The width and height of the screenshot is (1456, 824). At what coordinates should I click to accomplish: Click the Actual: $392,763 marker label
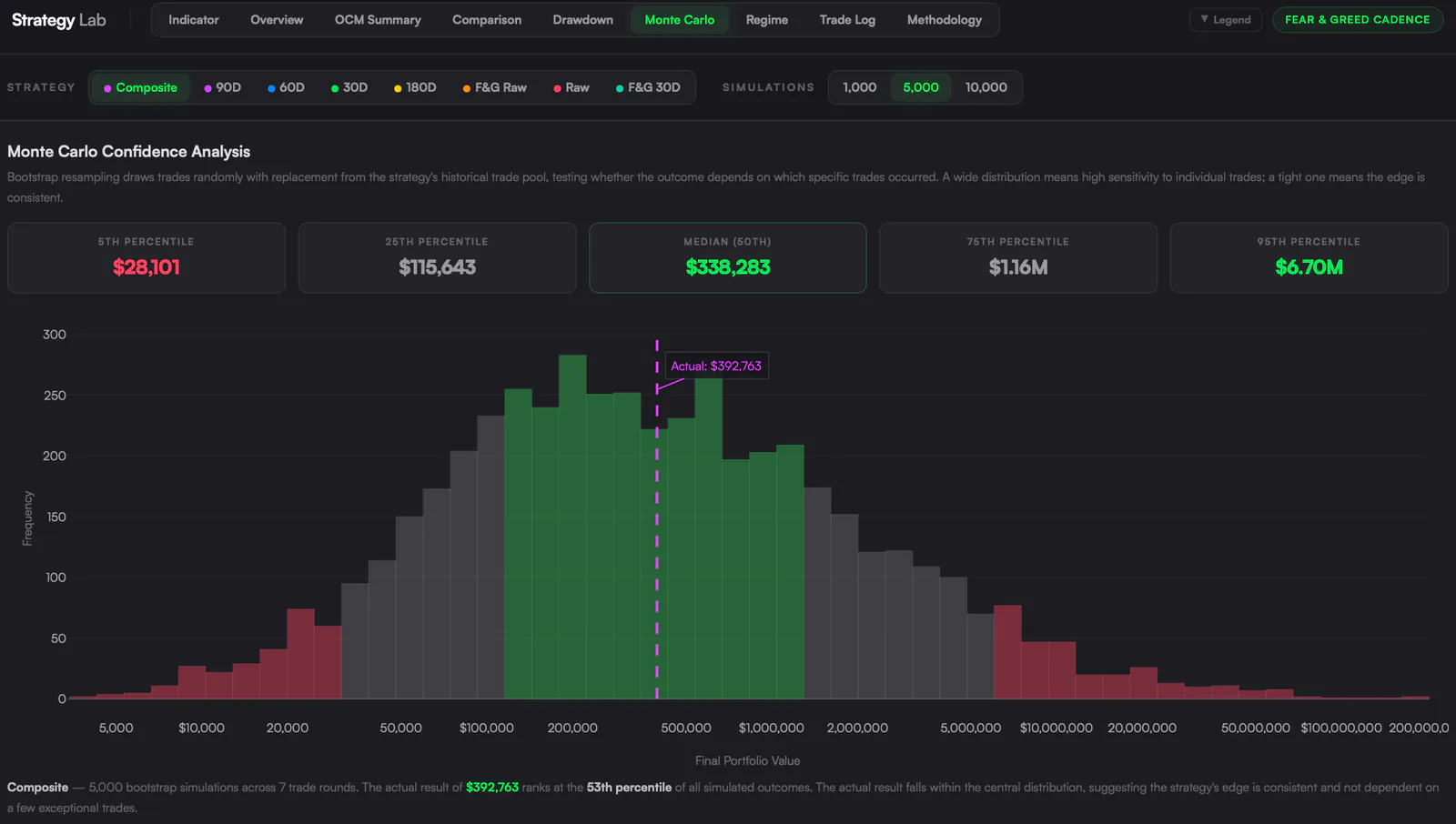pos(716,366)
